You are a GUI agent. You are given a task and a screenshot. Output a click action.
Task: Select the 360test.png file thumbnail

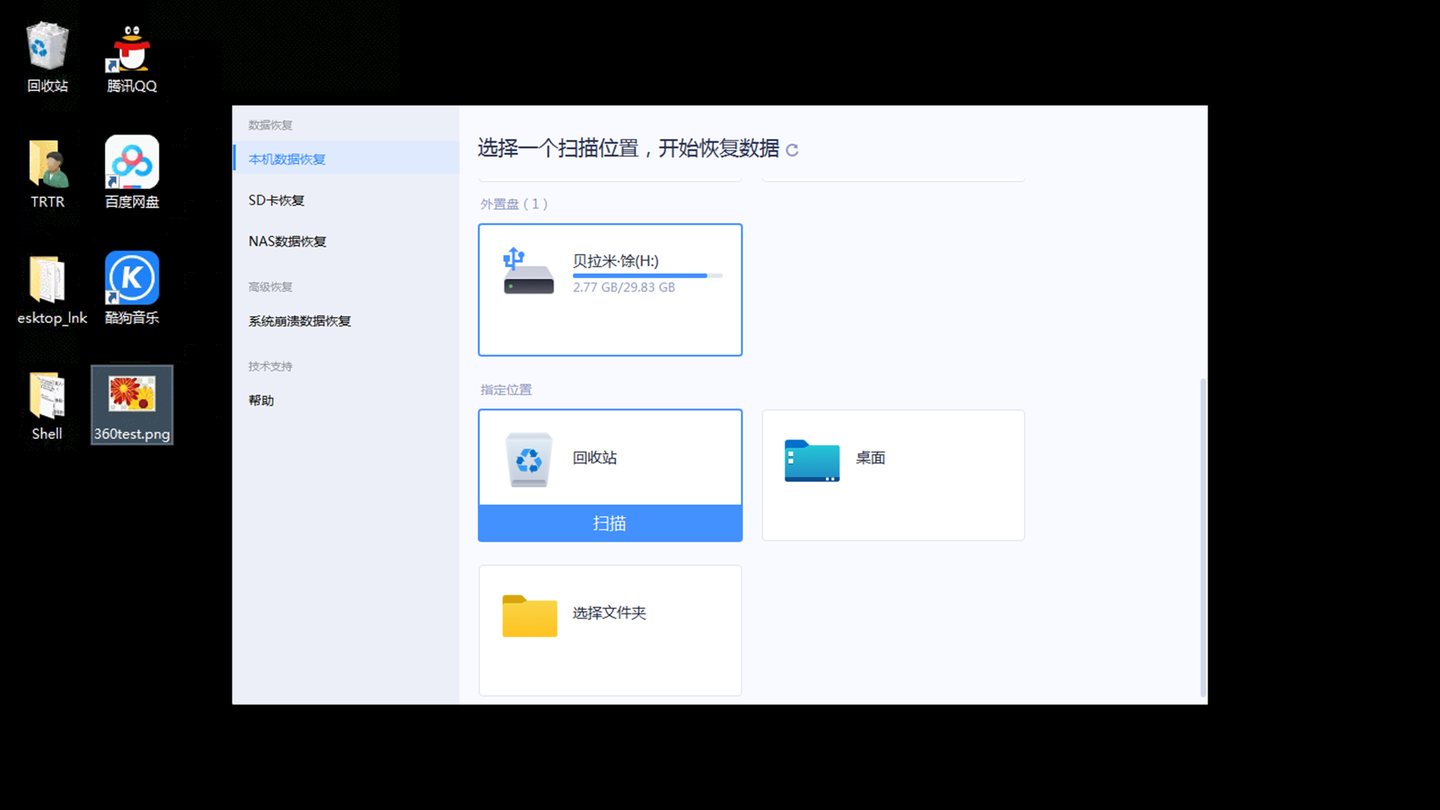pyautogui.click(x=132, y=405)
